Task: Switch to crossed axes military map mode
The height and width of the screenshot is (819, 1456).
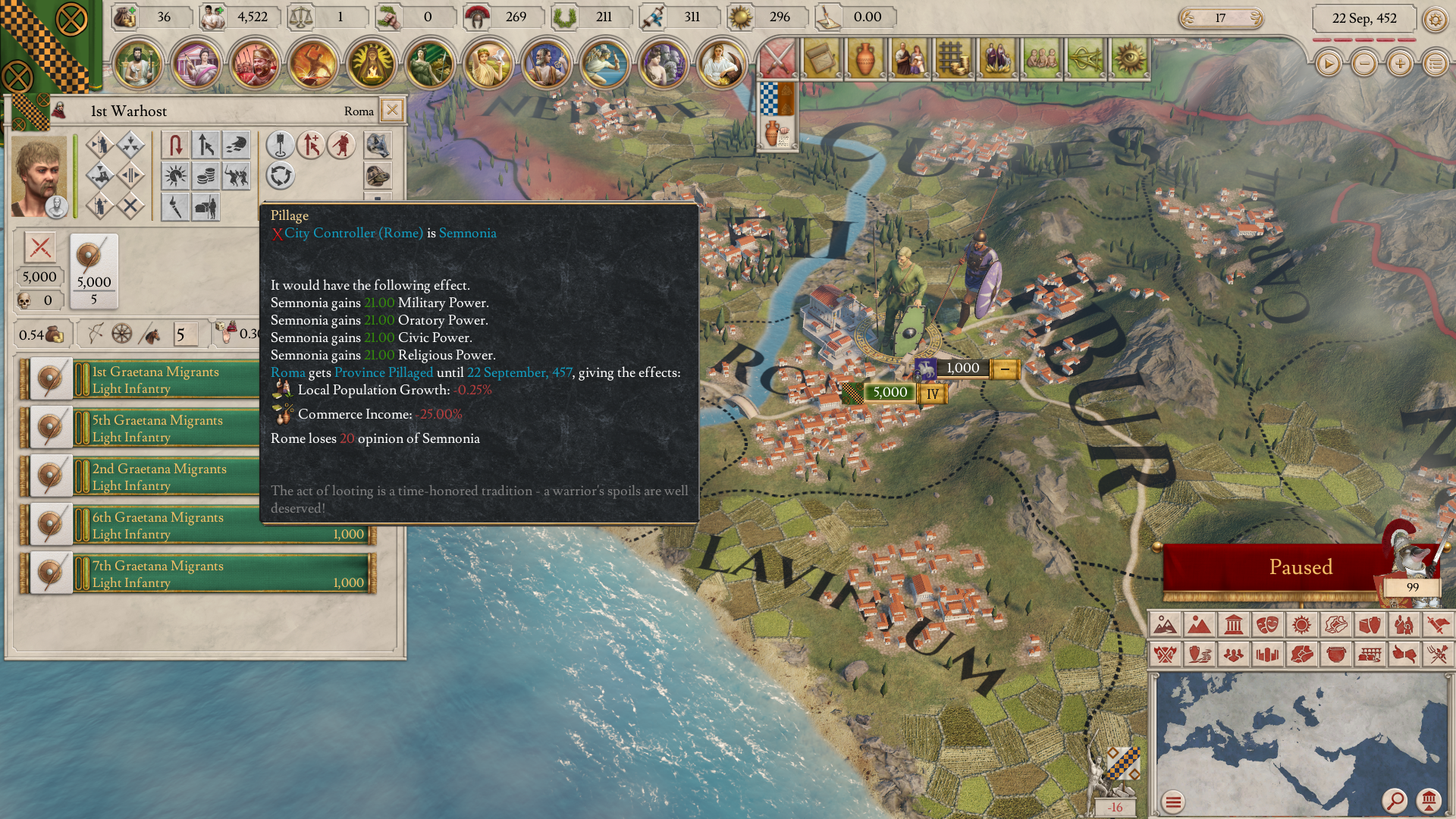Action: tap(1165, 654)
